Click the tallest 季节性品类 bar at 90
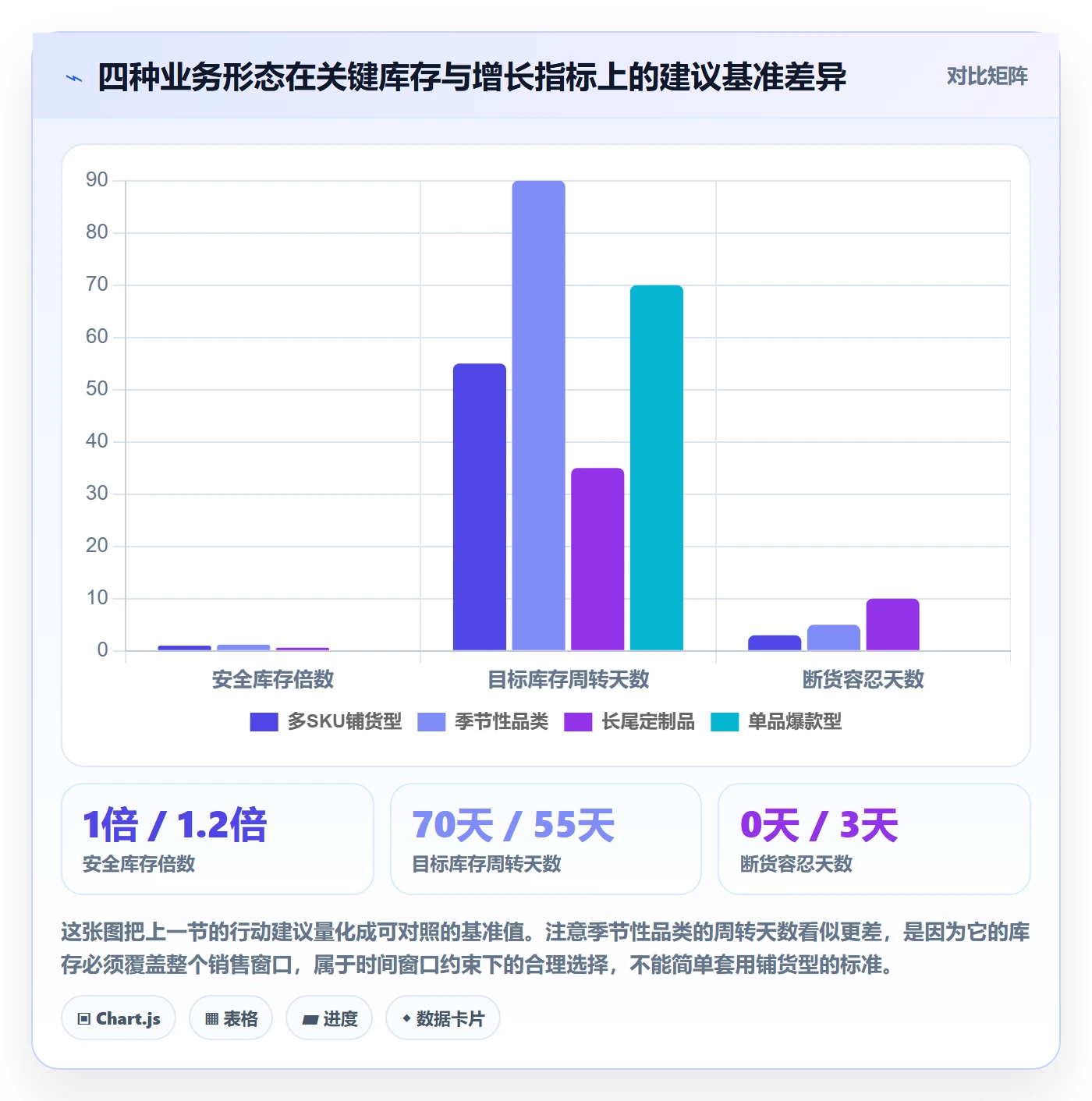 [x=539, y=416]
